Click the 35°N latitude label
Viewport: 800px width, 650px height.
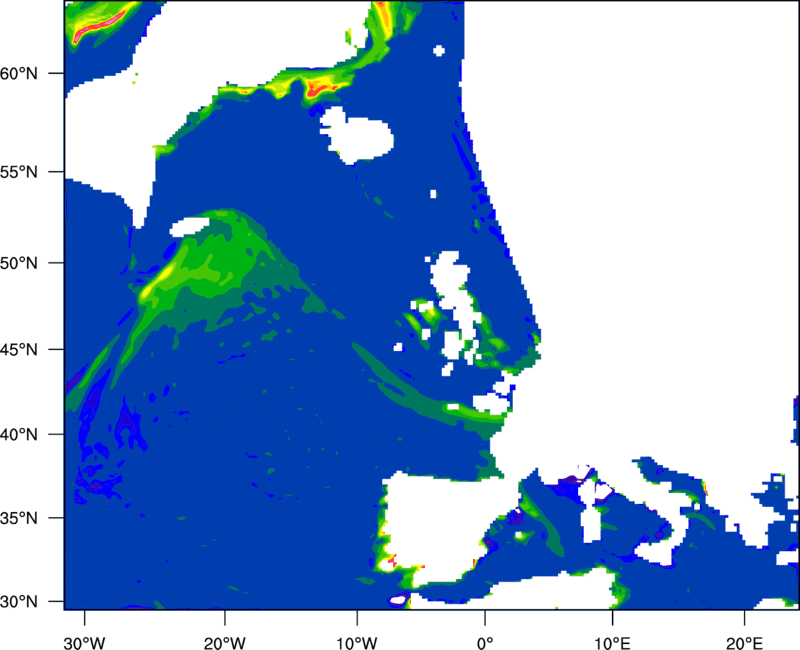19,518
